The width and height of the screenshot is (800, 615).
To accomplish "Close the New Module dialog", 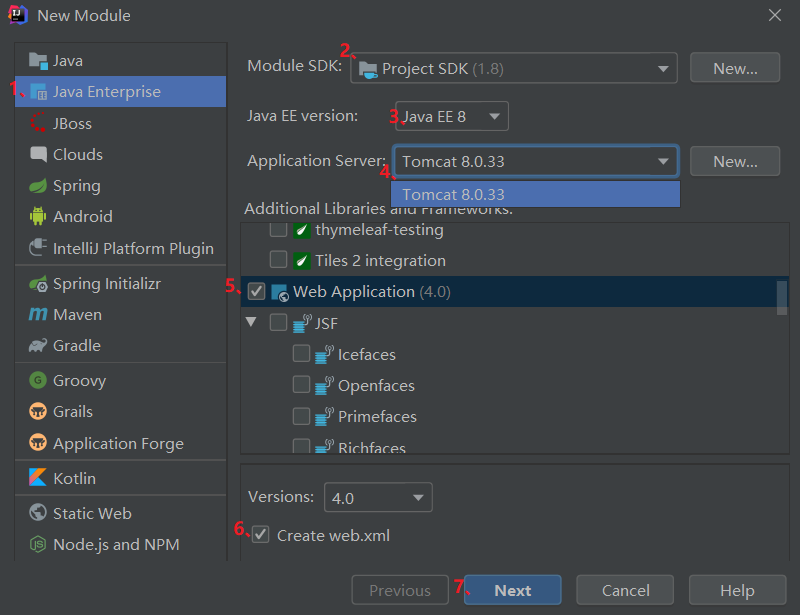I will point(774,15).
